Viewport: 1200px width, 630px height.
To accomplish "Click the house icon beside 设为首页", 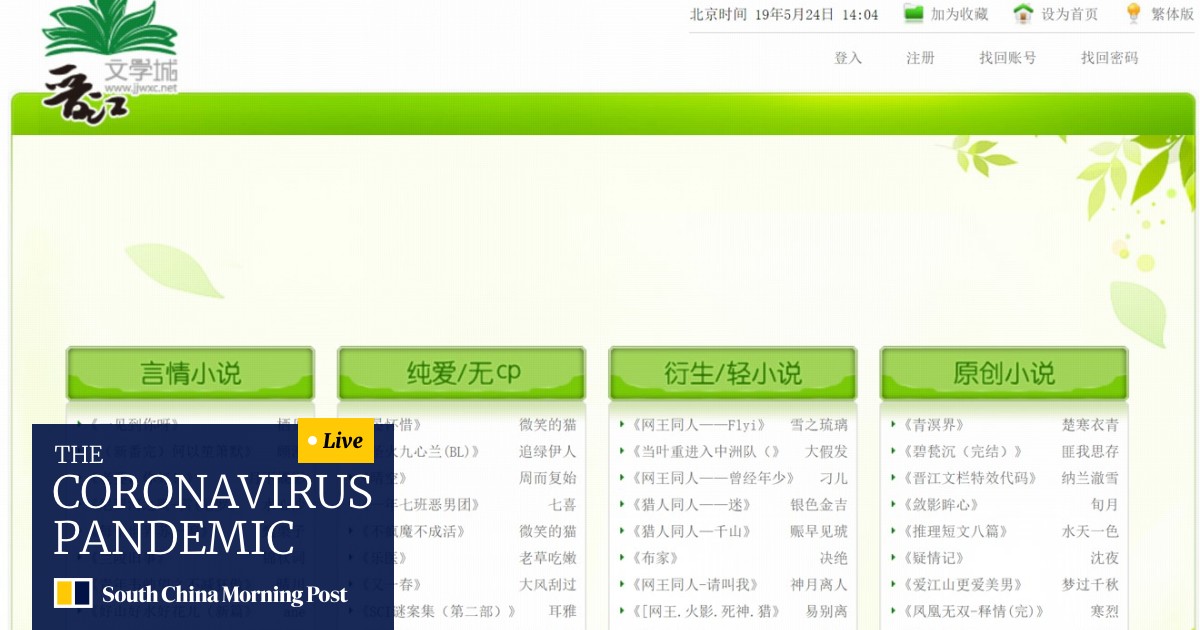I will [1023, 13].
